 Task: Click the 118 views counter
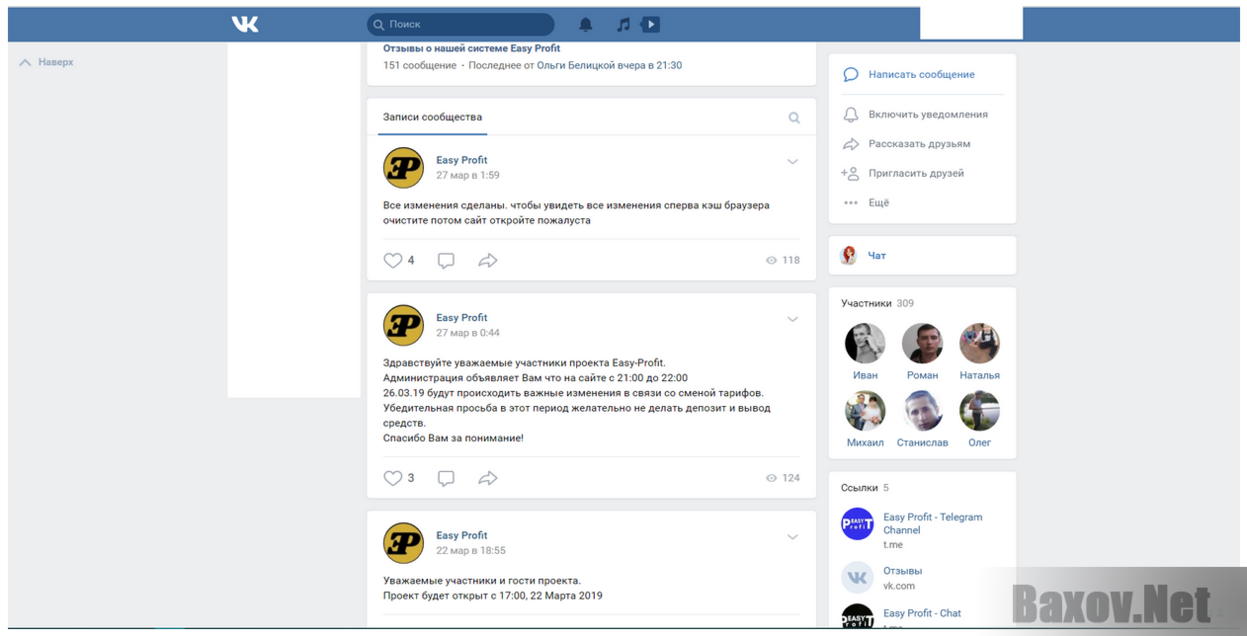(783, 260)
